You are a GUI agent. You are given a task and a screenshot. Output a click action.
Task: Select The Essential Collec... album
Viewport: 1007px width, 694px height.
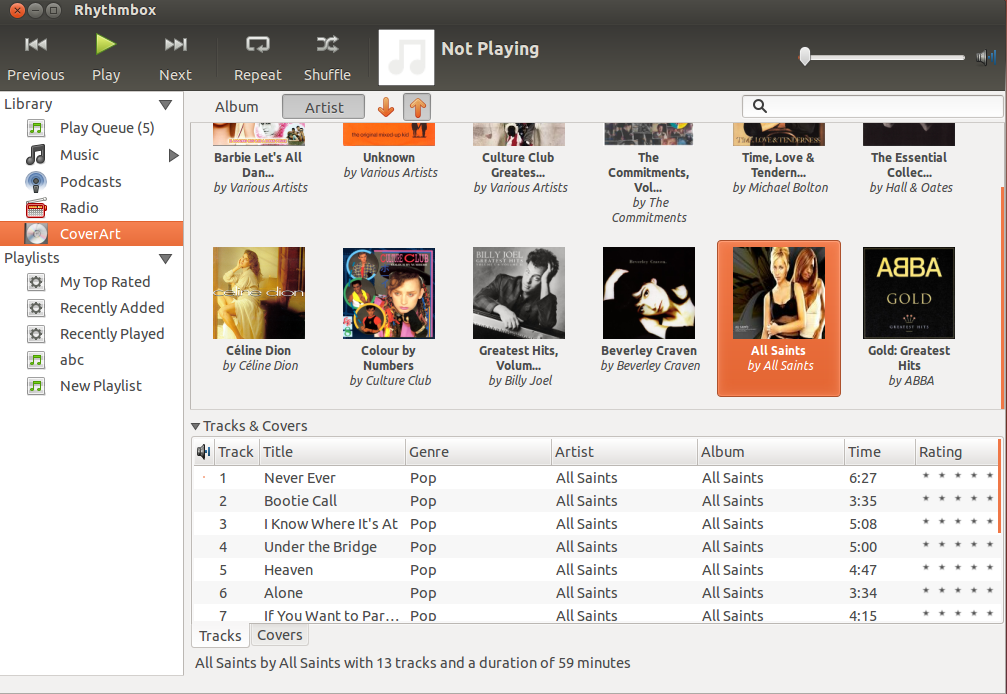909,159
